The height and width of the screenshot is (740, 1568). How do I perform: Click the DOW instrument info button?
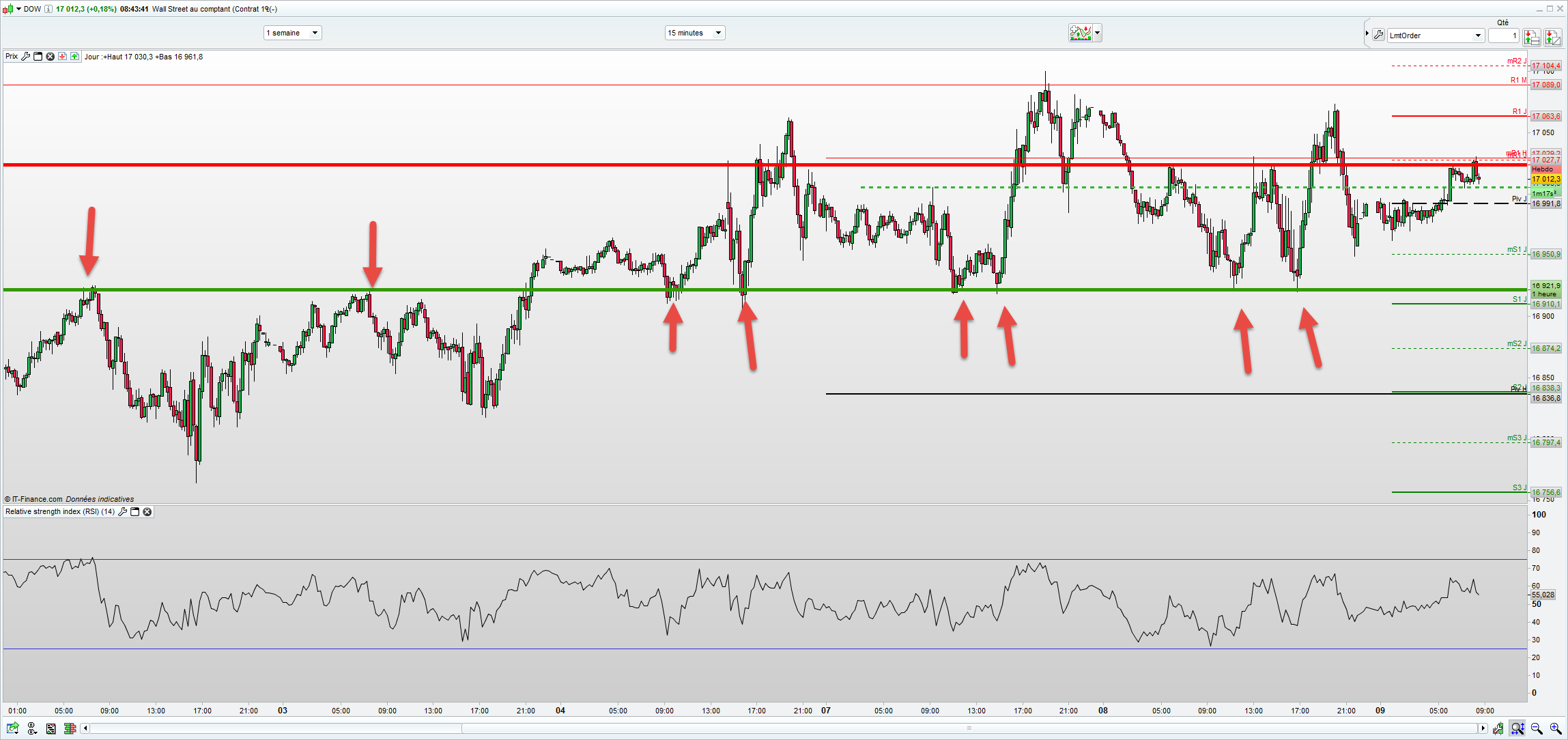click(48, 9)
